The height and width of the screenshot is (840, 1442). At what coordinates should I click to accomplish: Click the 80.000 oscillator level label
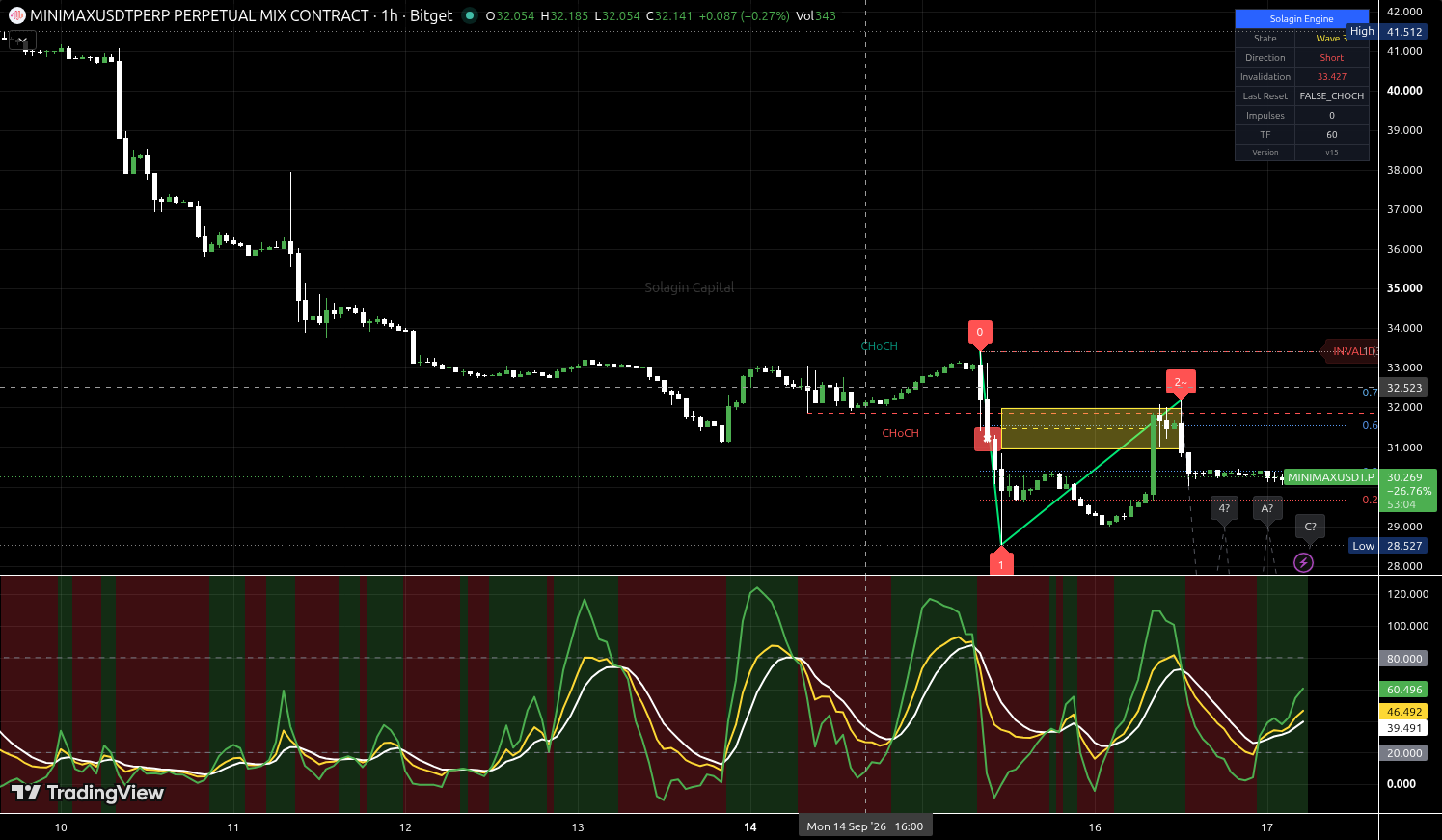click(x=1404, y=659)
